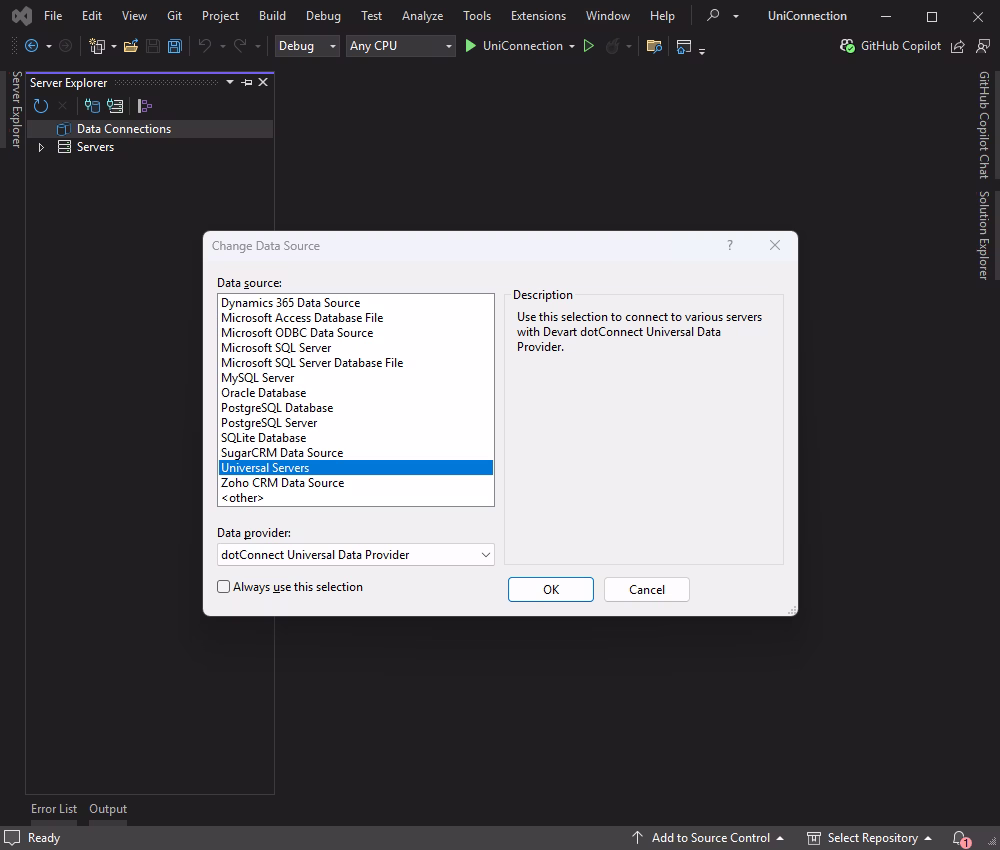Screen dimensions: 1000x850
Task: Click the OK button in the dialog
Action: pyautogui.click(x=551, y=590)
